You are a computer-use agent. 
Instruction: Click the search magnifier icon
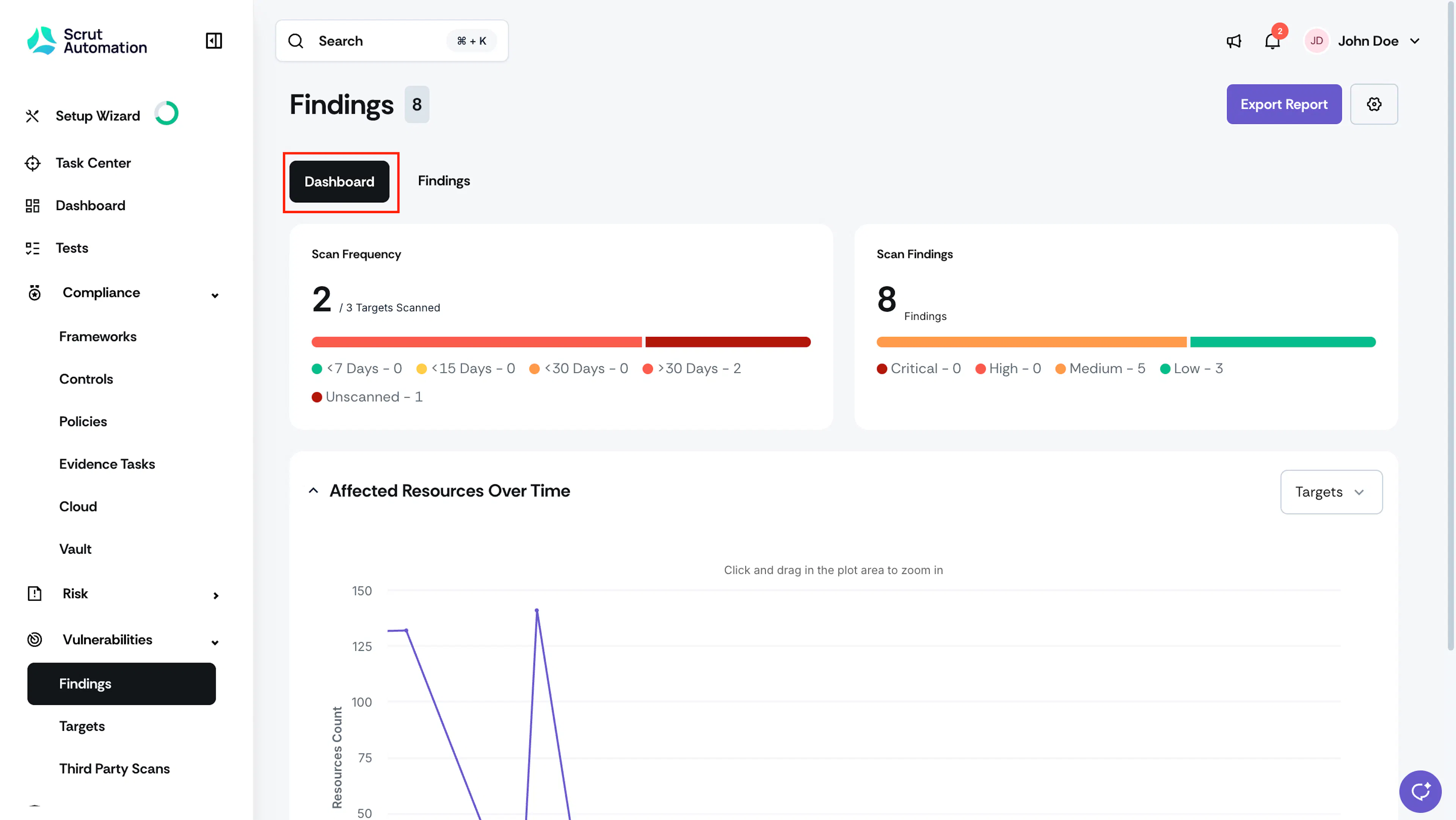(296, 41)
